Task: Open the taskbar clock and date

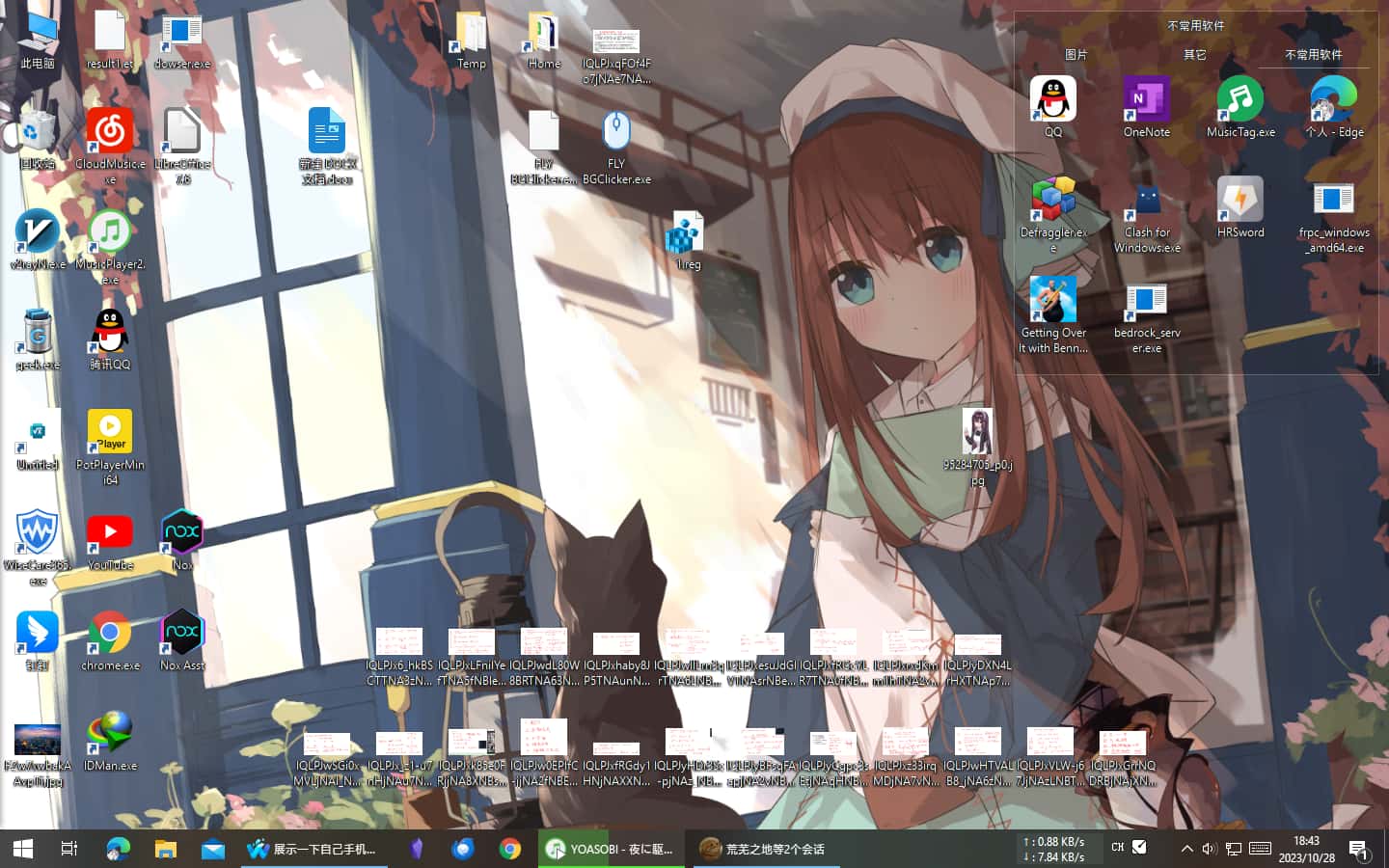Action: [x=1306, y=849]
